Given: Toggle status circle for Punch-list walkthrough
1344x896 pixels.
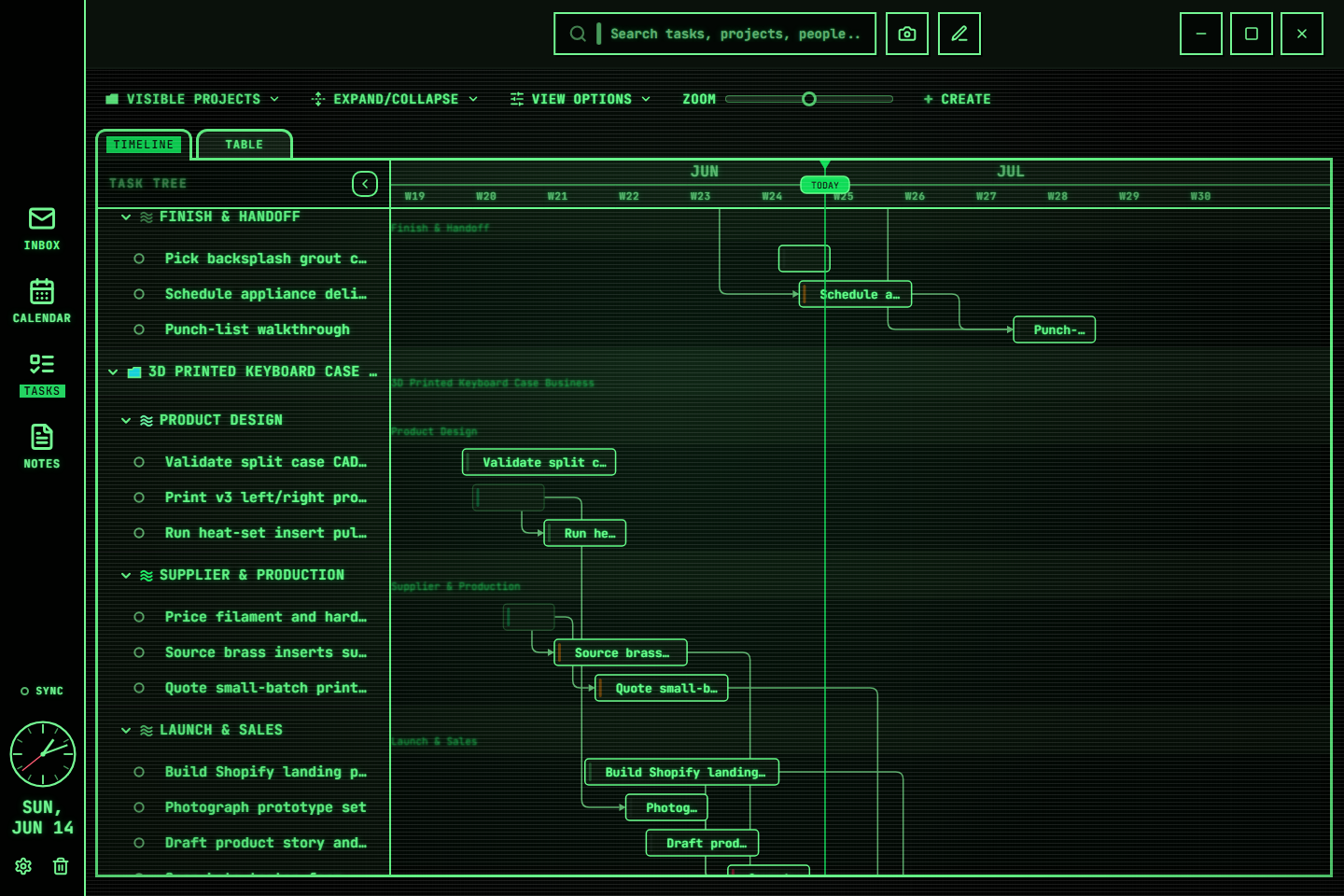Looking at the screenshot, I should (x=139, y=329).
